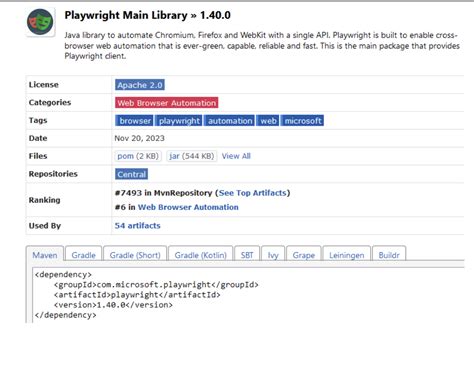Click the #7493 in MvnRepository text
This screenshot has height=368, width=474.
[x=163, y=193]
